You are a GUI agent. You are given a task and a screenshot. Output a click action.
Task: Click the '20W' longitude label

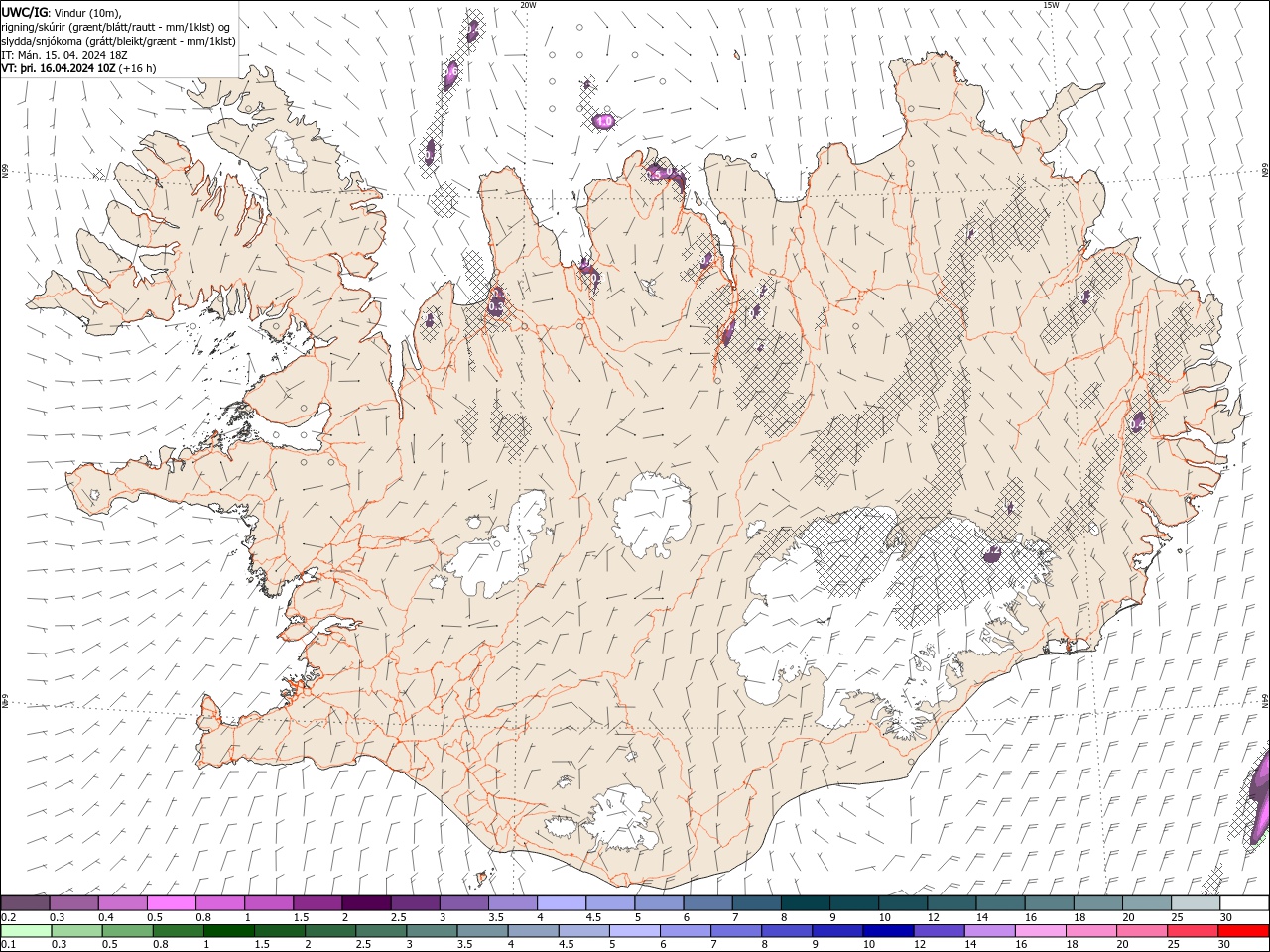tap(528, 5)
